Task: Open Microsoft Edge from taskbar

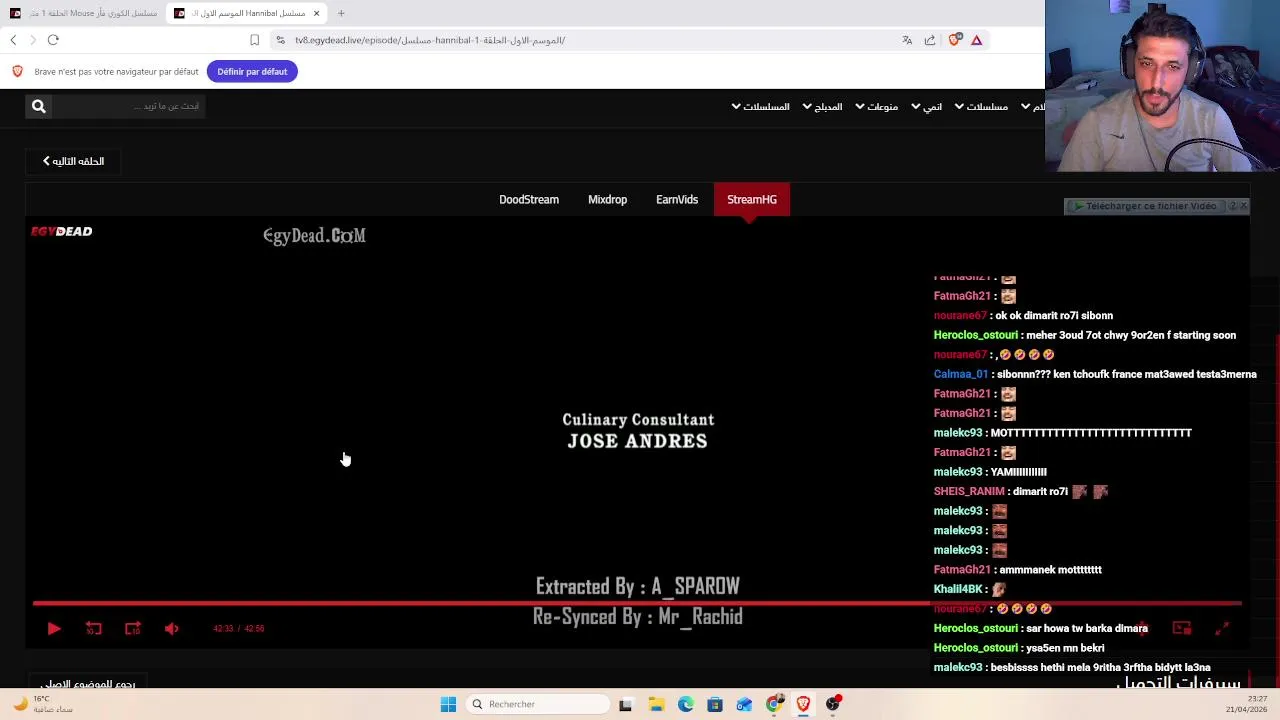Action: click(x=685, y=704)
